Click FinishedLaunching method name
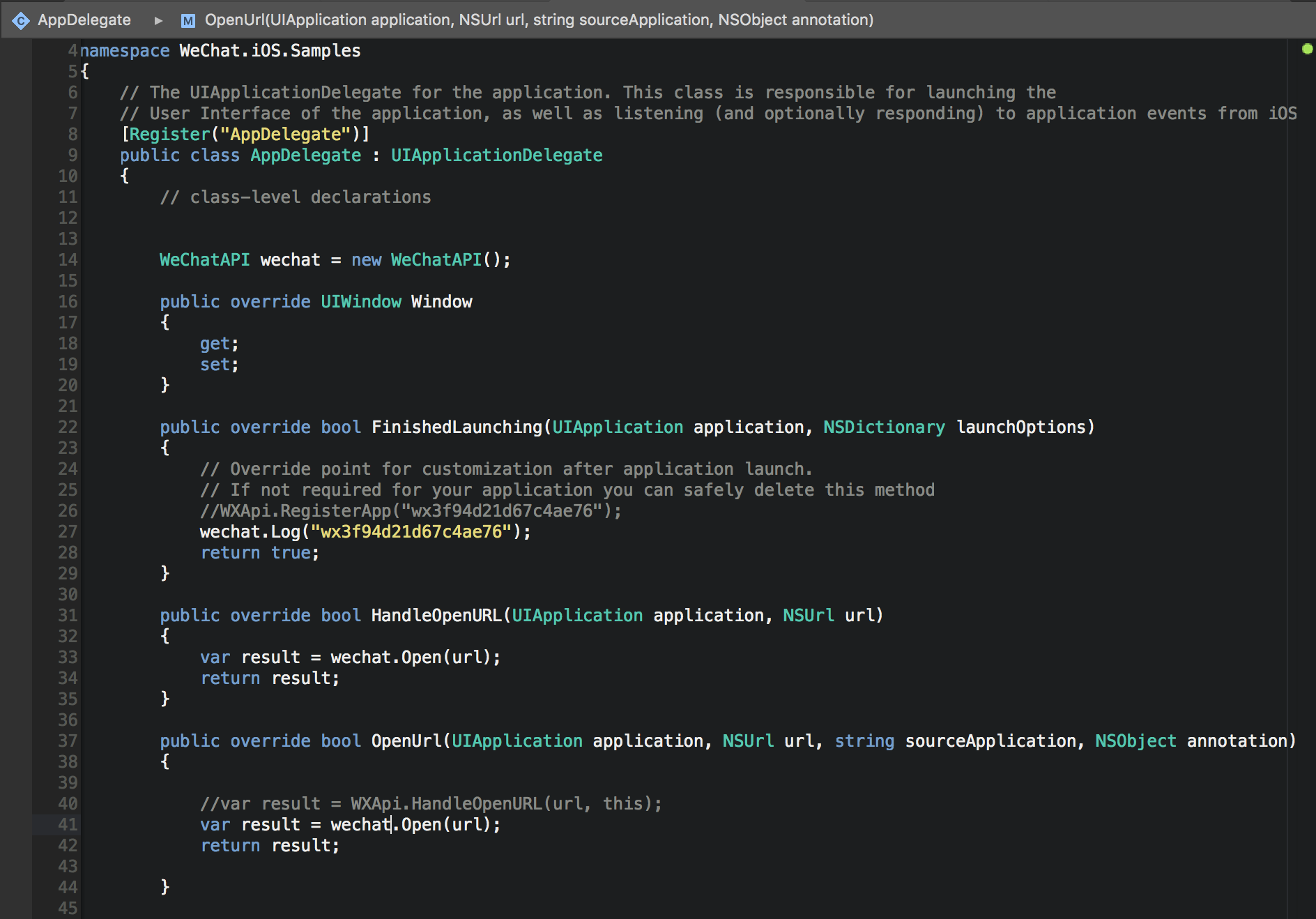Image resolution: width=1316 pixels, height=919 pixels. (x=457, y=427)
